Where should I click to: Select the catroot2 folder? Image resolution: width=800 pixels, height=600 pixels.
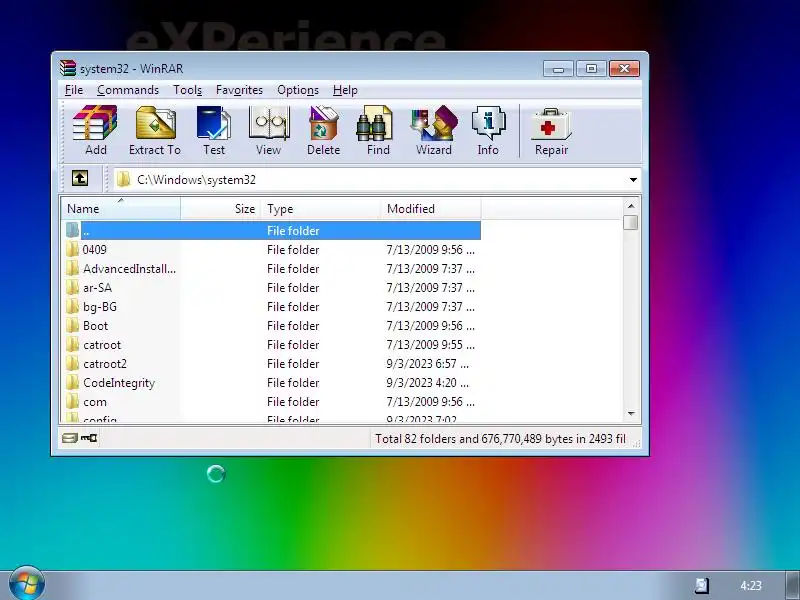coord(105,364)
